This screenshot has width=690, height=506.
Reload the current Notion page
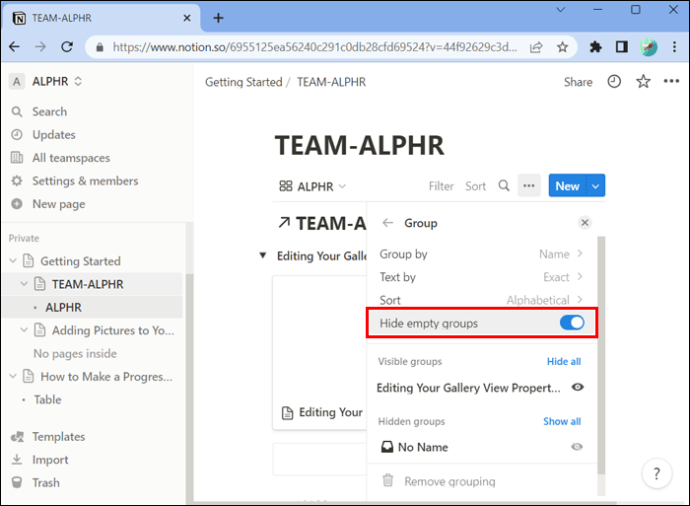(67, 47)
